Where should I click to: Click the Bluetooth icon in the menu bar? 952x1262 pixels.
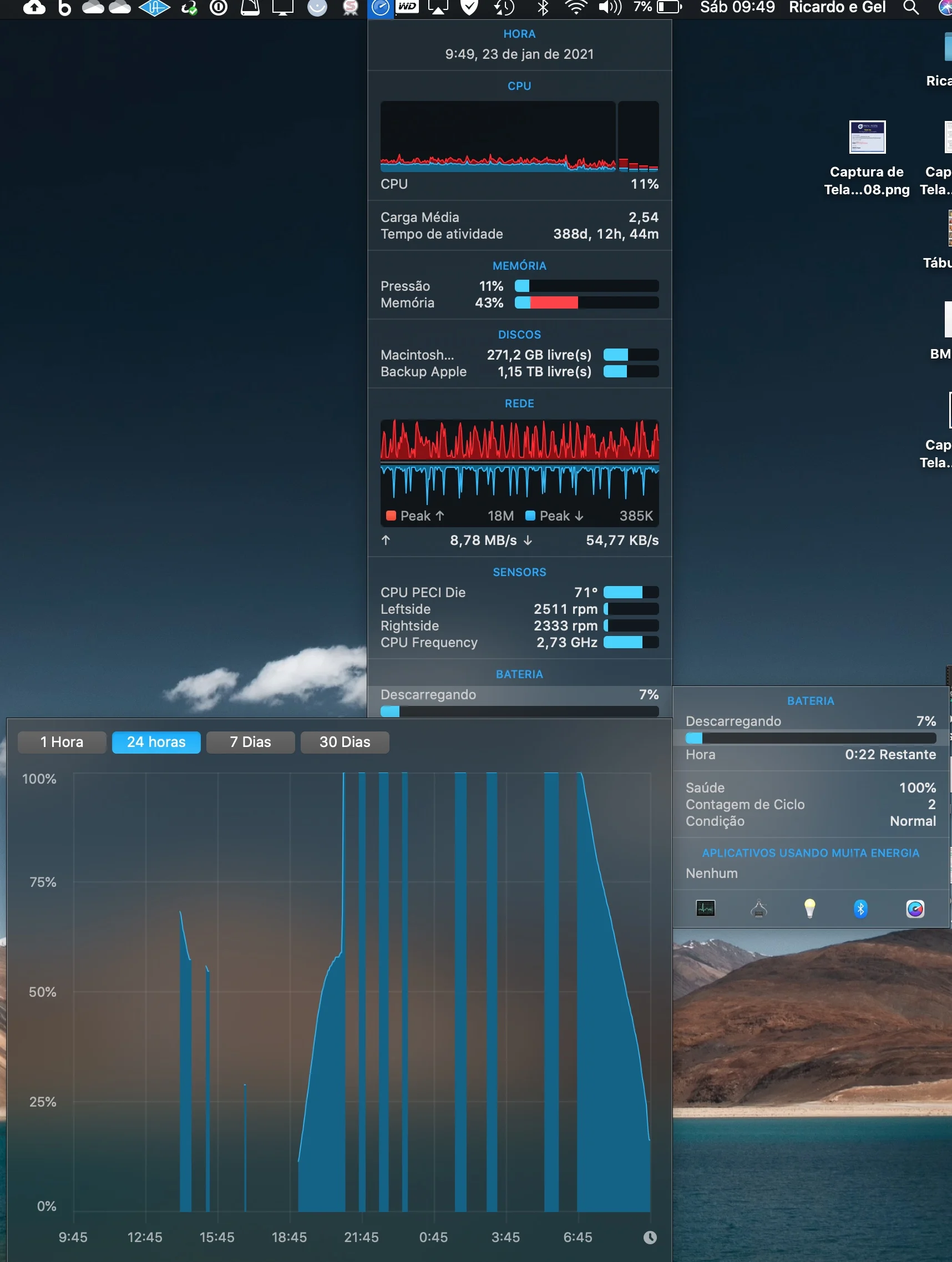click(543, 7)
